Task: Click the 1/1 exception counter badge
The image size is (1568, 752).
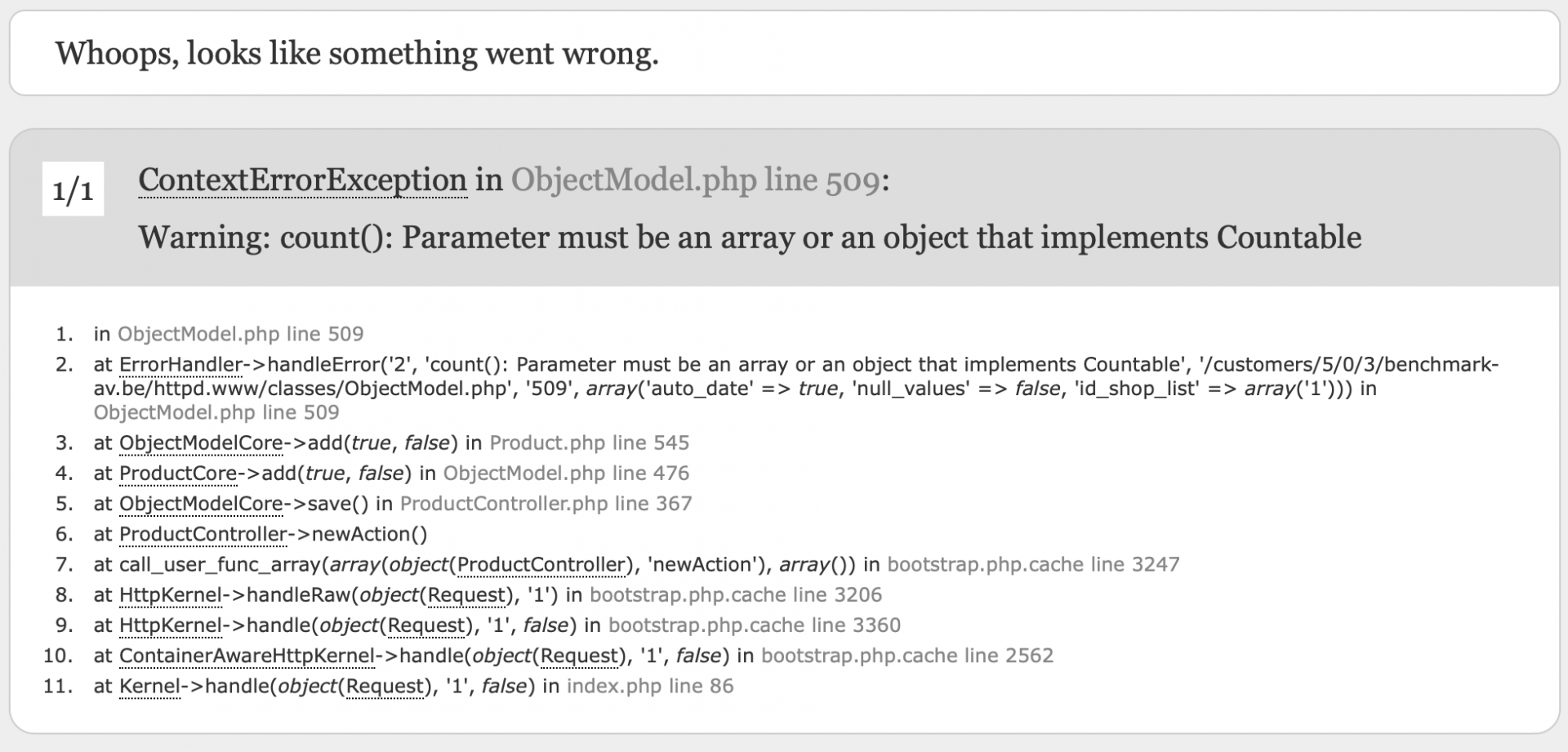Action: point(73,189)
